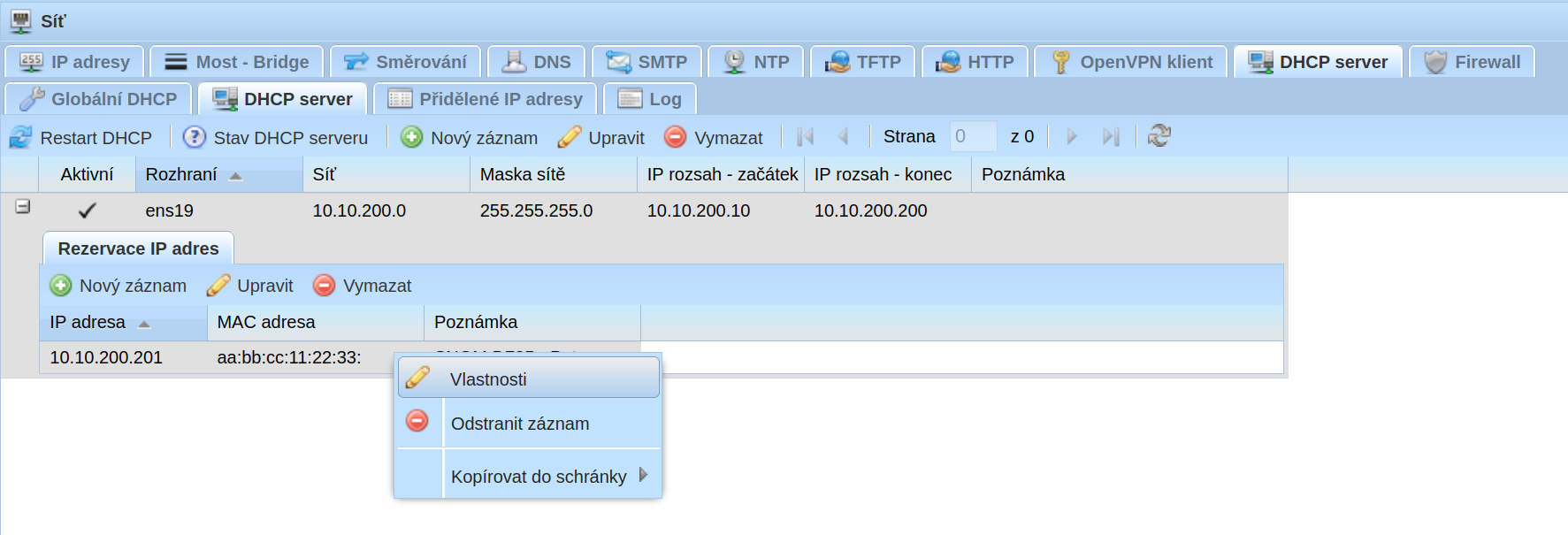Sort reservations by MAC adresa column

pyautogui.click(x=316, y=322)
